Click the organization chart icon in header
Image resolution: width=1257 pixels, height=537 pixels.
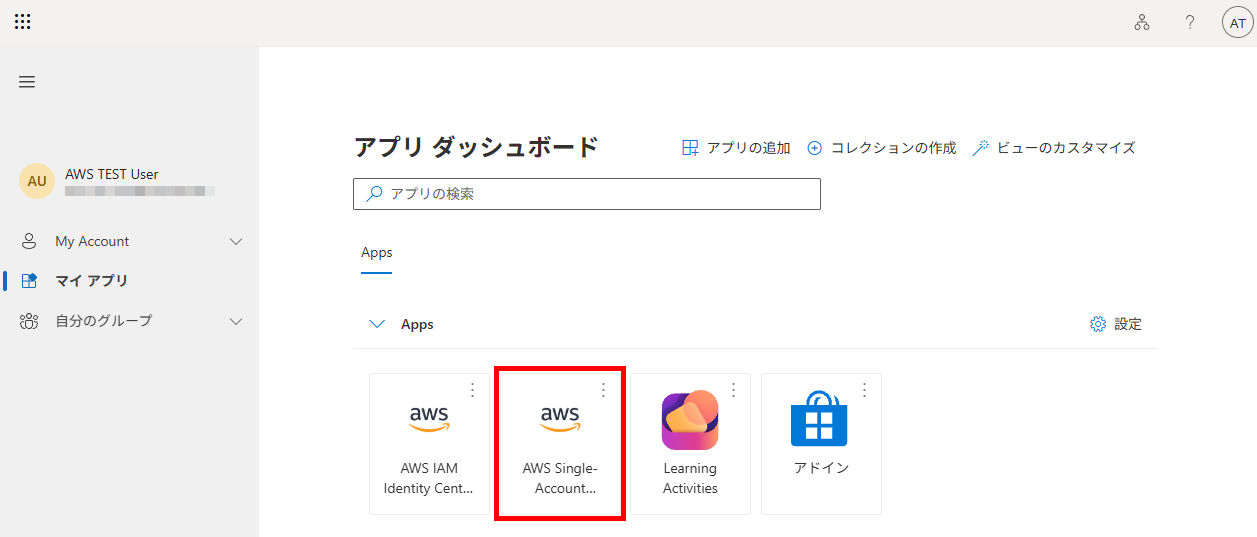tap(1142, 22)
